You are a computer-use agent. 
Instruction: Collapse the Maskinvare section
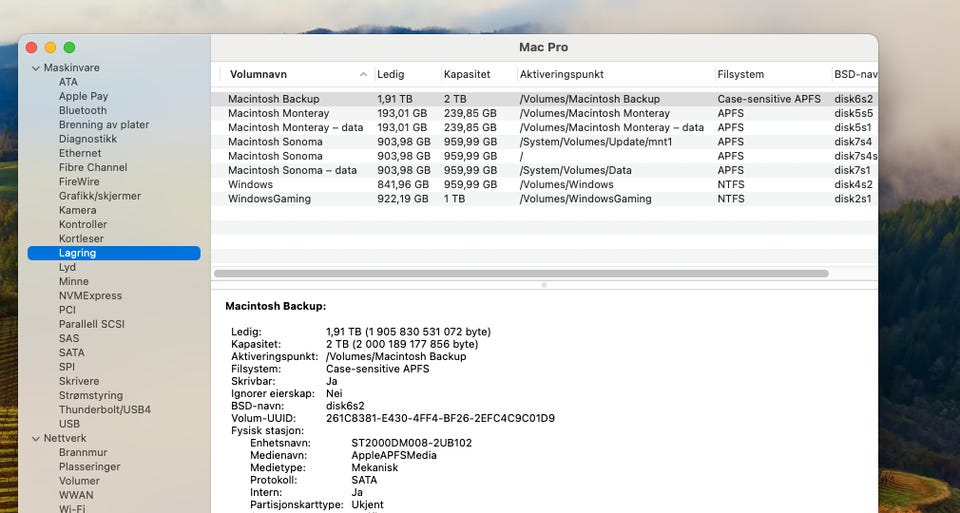point(36,68)
